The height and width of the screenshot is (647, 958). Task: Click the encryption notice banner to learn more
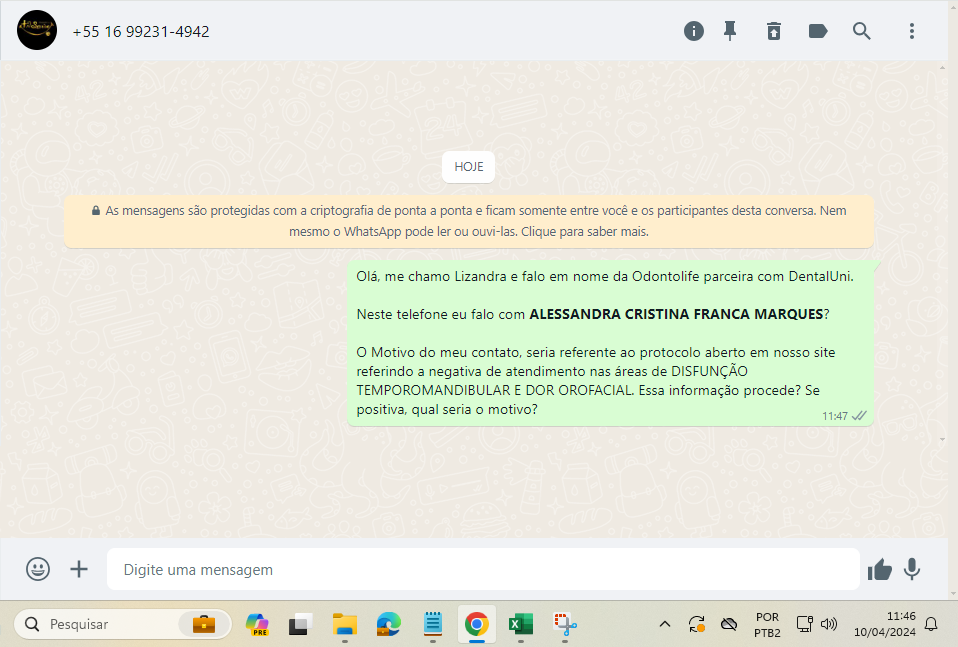469,221
